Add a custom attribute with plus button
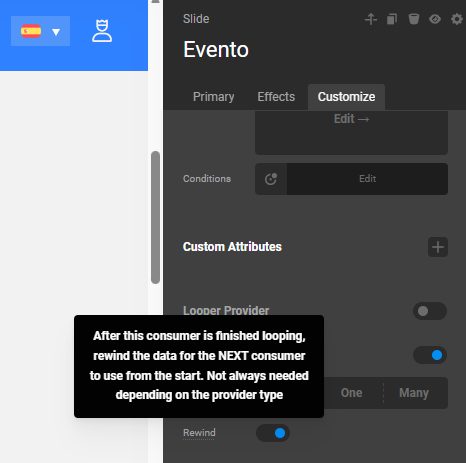Viewport: 466px width, 463px height. [438, 247]
